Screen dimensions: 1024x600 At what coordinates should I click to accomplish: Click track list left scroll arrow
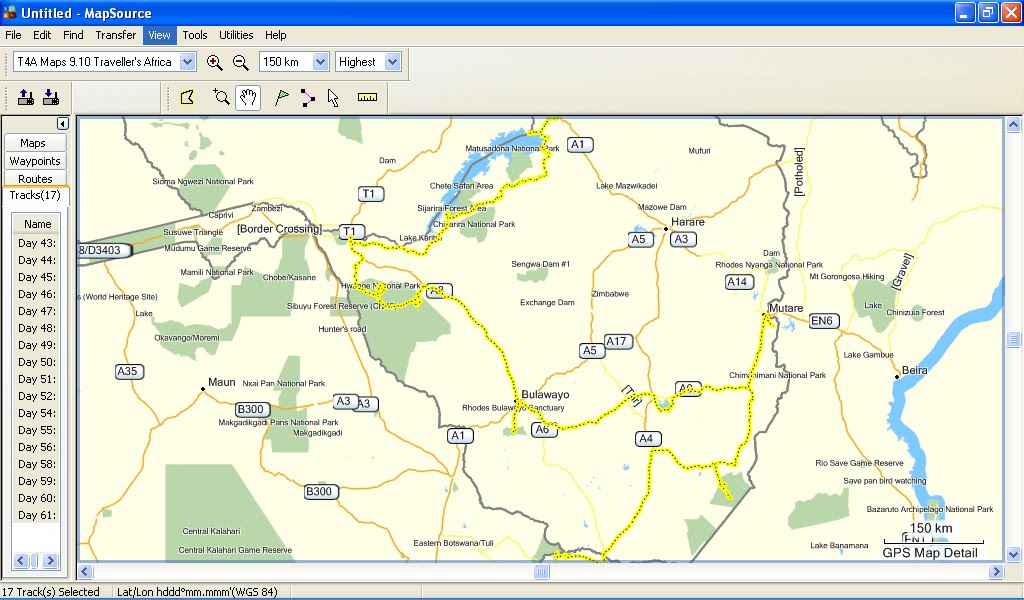[20, 560]
